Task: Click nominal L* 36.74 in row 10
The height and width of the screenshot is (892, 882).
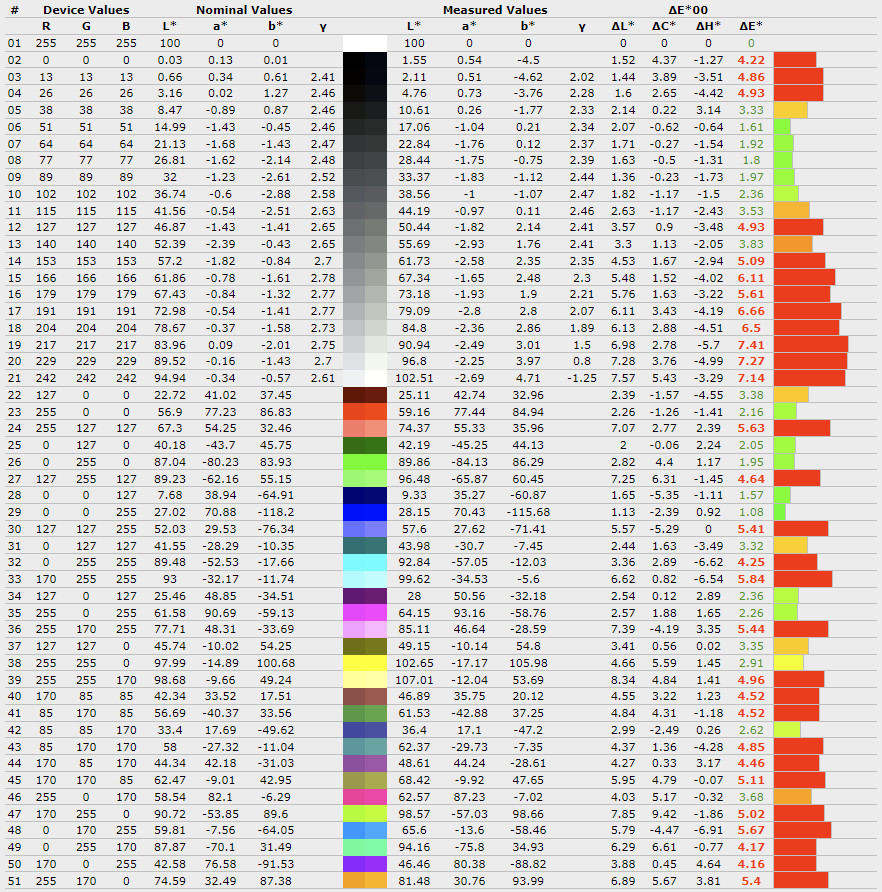Action: [170, 194]
